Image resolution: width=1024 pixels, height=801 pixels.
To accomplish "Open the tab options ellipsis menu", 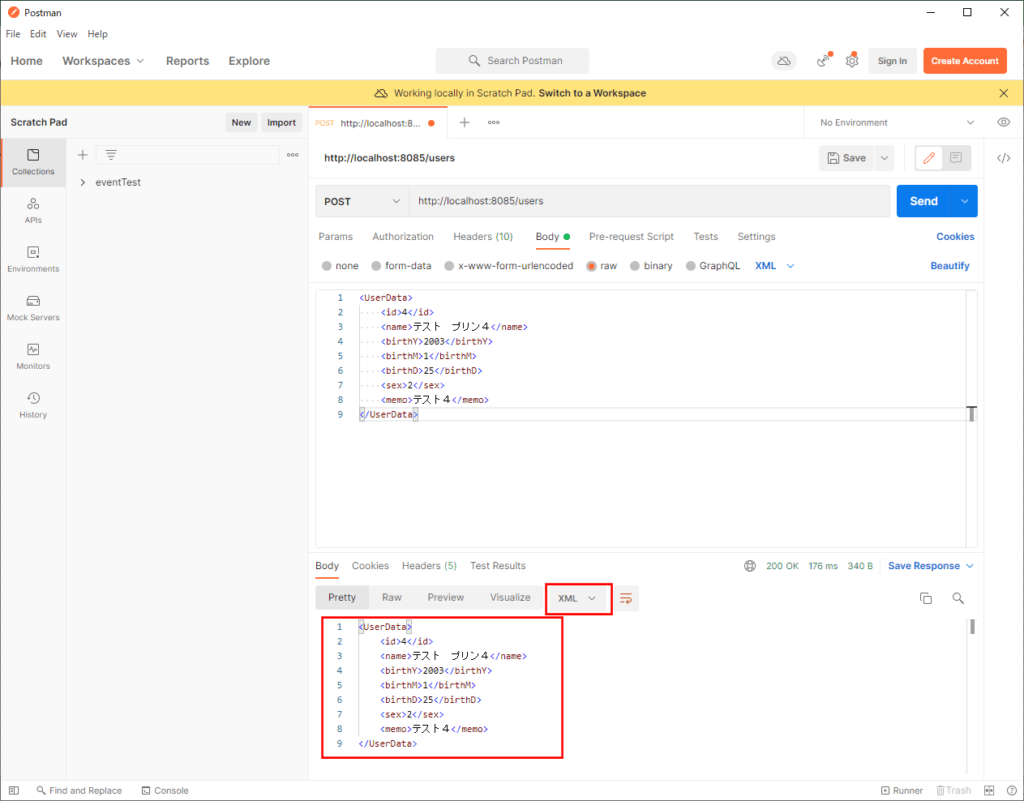I will [494, 122].
